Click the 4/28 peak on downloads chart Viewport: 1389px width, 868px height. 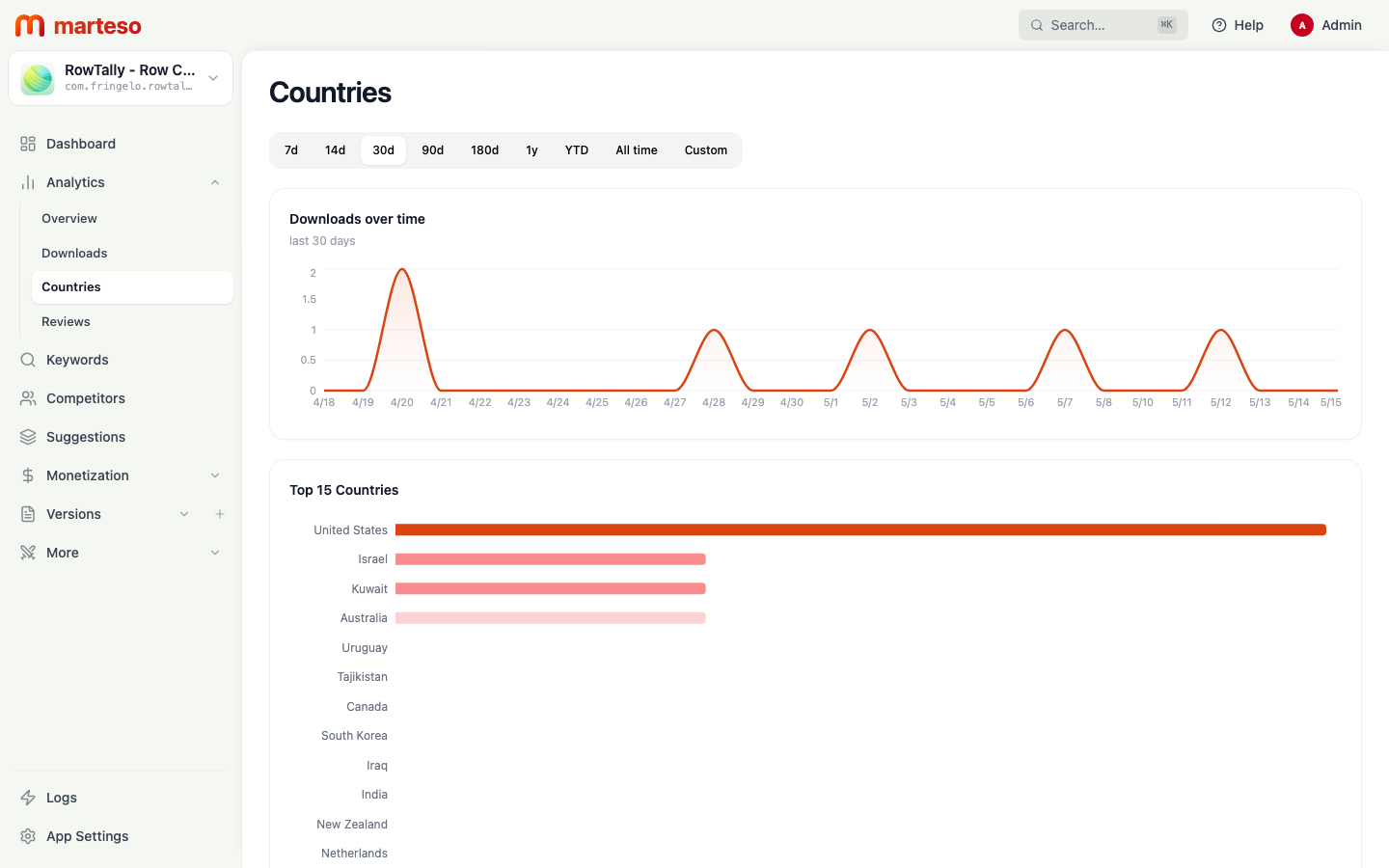(x=714, y=331)
